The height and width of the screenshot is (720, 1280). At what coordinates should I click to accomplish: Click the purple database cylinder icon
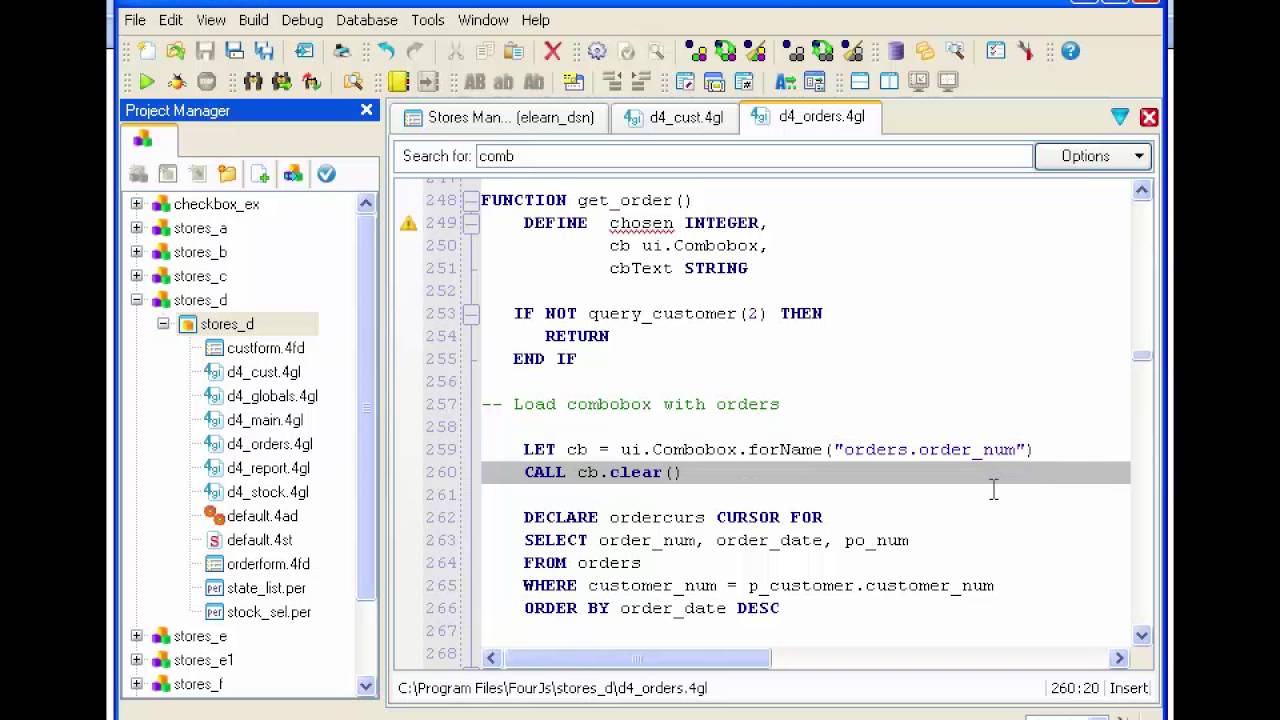pos(896,51)
